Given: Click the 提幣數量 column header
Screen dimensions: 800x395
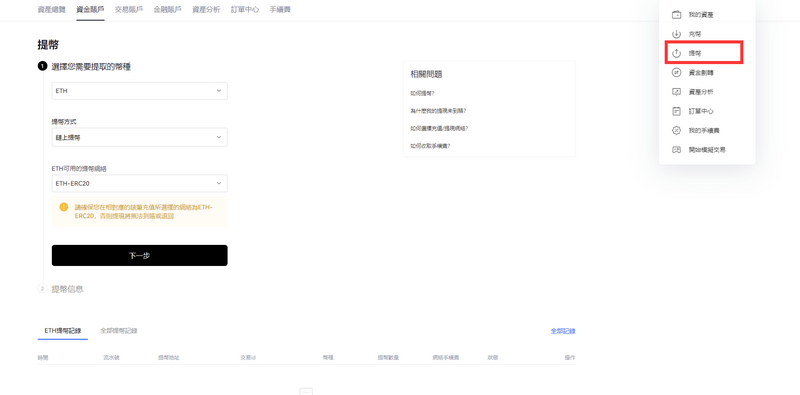Looking at the screenshot, I should click(x=388, y=358).
